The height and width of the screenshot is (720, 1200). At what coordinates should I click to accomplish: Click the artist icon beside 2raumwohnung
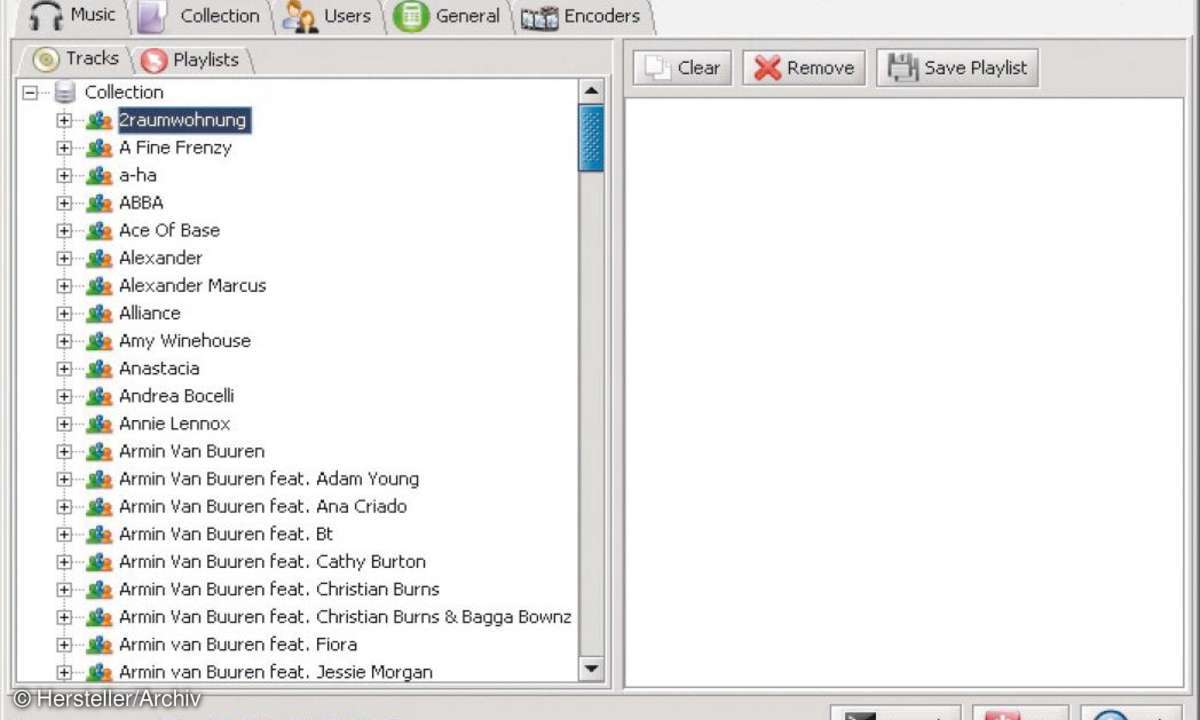(98, 121)
